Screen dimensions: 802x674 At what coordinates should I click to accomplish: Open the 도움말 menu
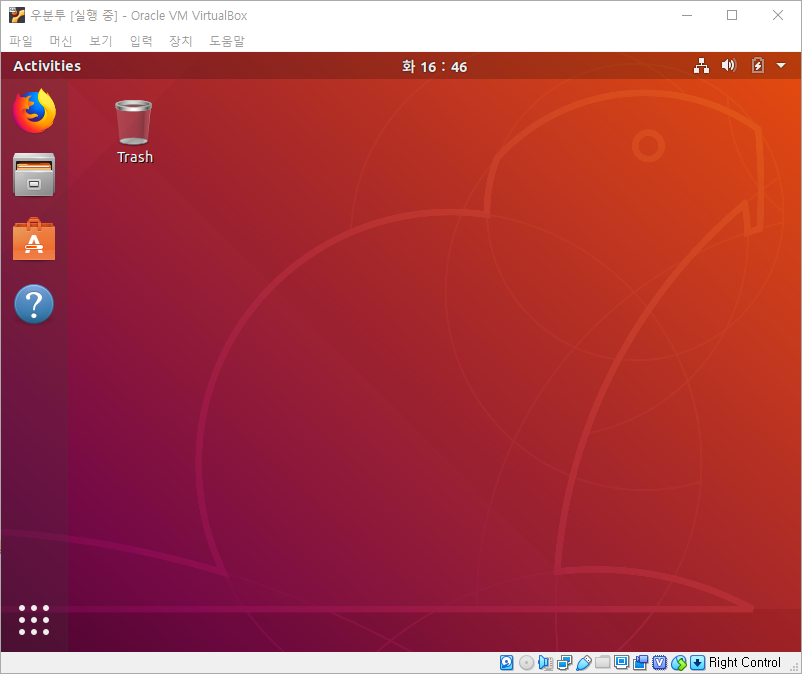[227, 41]
